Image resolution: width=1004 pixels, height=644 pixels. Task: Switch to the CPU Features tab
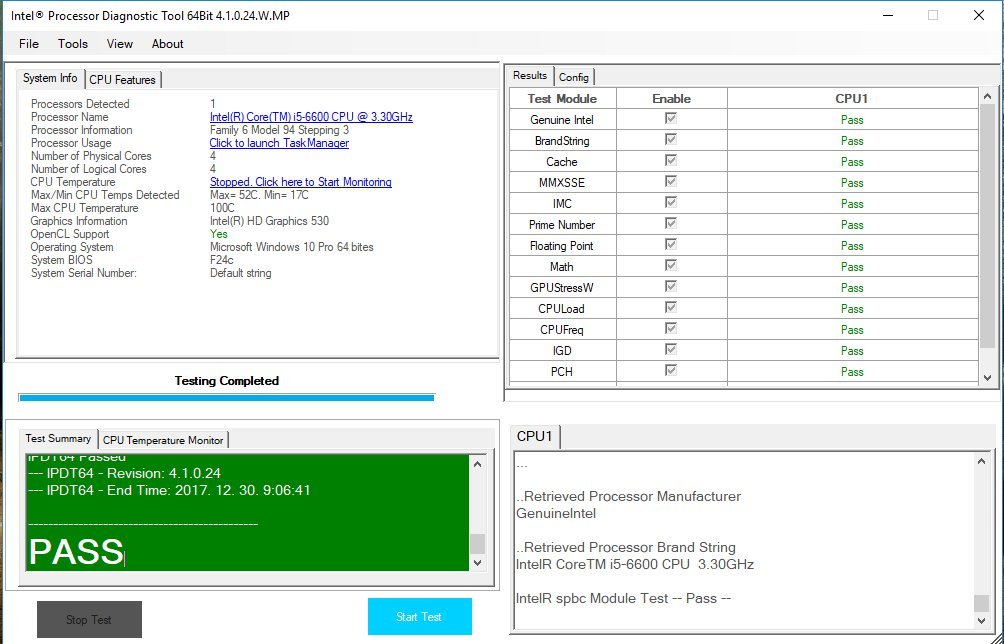(x=122, y=79)
